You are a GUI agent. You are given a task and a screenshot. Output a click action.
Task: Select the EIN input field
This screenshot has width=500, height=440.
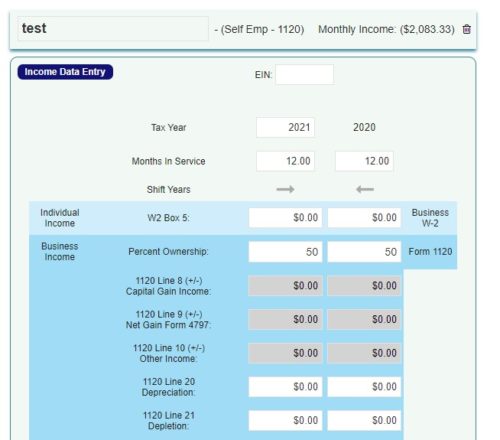coord(304,75)
